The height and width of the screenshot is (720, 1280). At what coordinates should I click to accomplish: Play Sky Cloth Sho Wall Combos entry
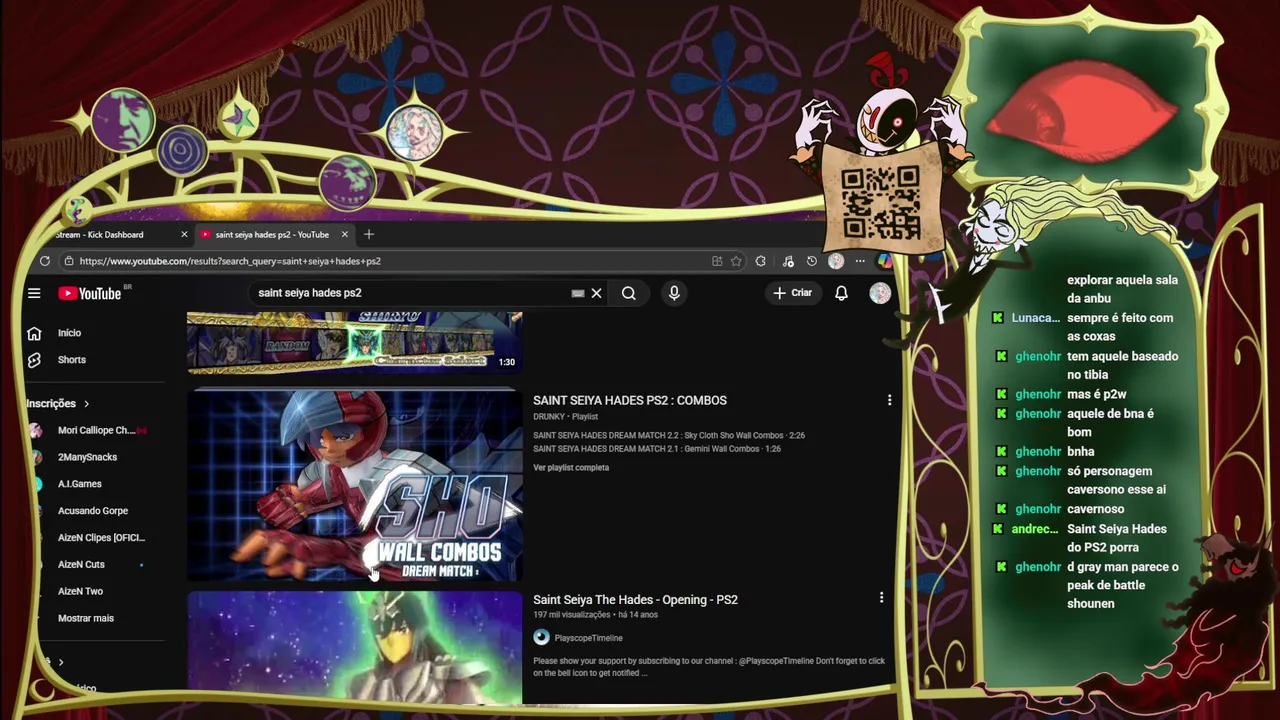point(669,435)
